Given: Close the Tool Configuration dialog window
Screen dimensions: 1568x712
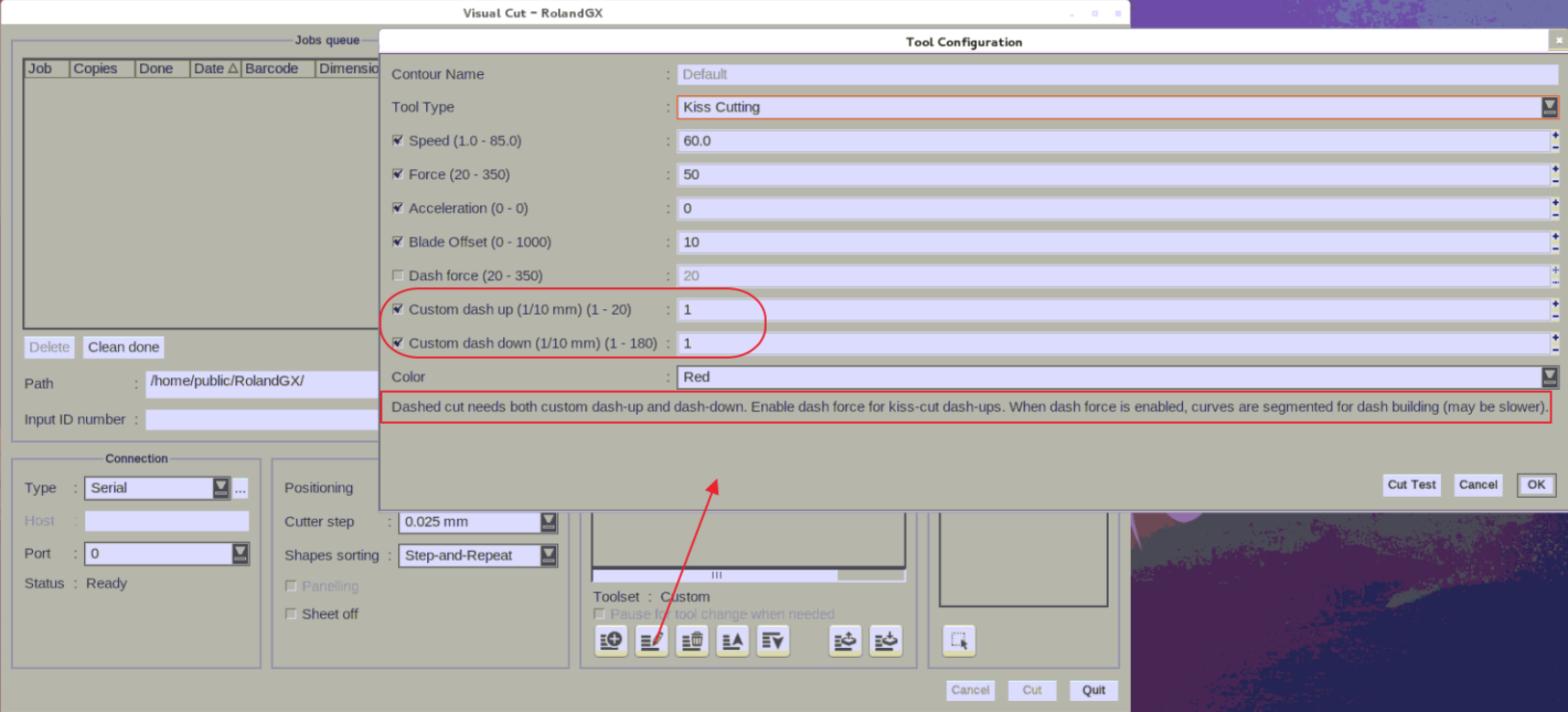Looking at the screenshot, I should coord(1557,40).
